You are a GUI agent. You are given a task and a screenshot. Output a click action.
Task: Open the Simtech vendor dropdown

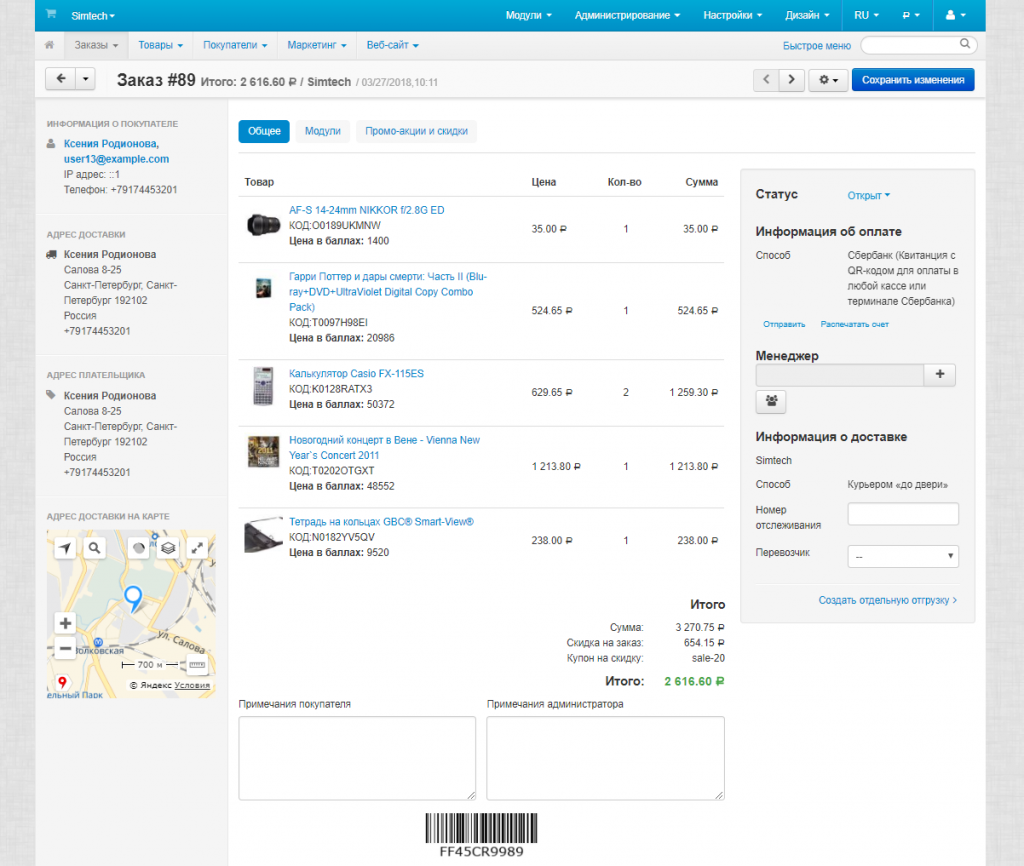pos(93,16)
